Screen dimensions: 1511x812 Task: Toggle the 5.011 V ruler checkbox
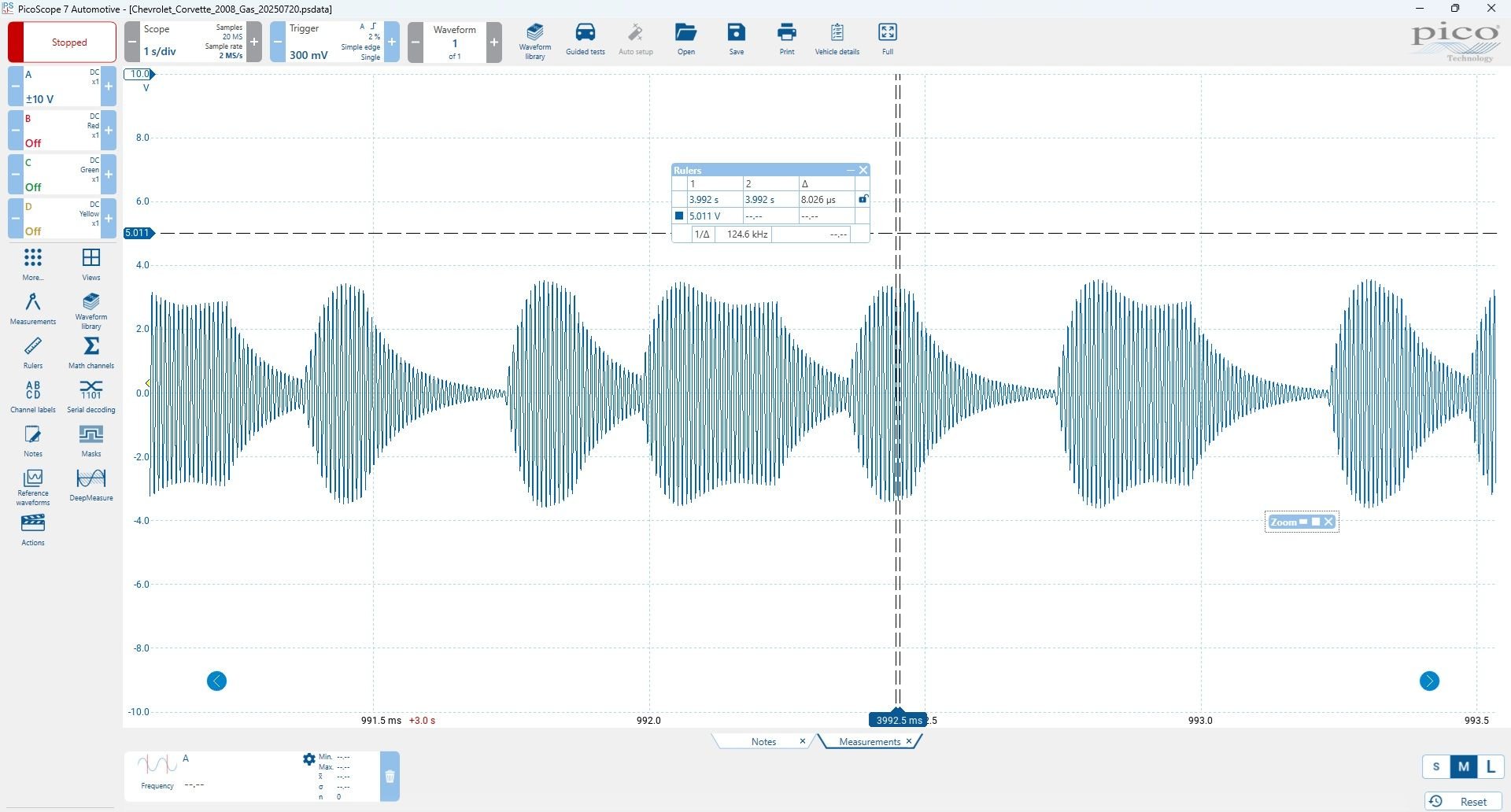(x=679, y=216)
